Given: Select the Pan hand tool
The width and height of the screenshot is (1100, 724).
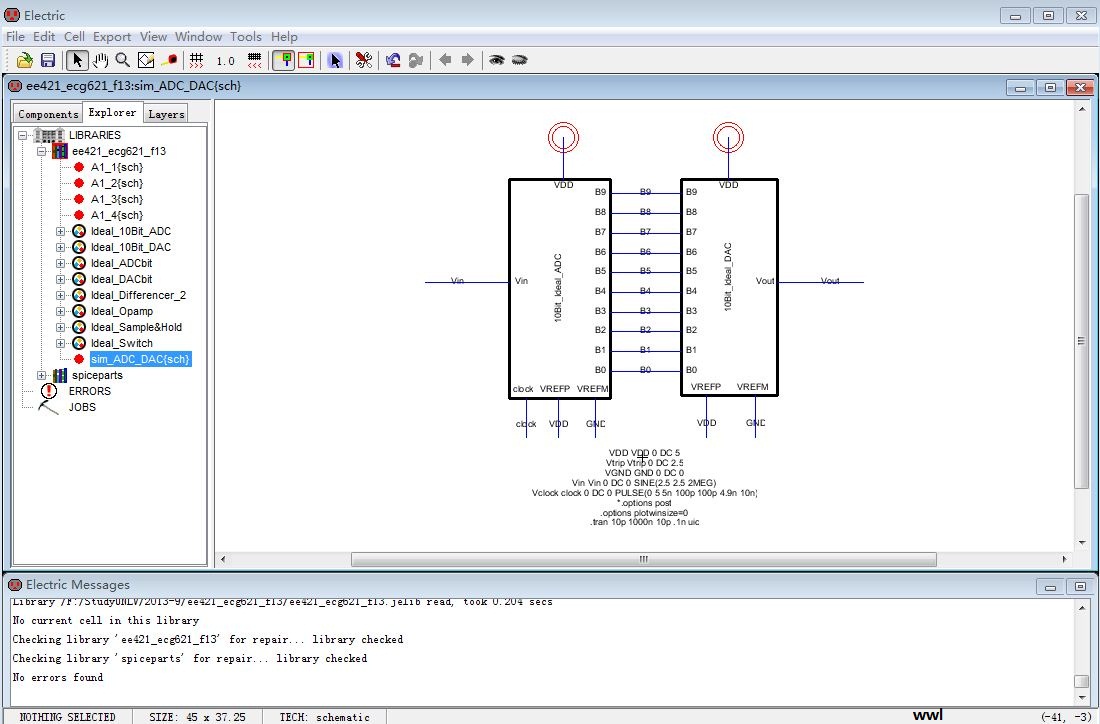Looking at the screenshot, I should (100, 61).
